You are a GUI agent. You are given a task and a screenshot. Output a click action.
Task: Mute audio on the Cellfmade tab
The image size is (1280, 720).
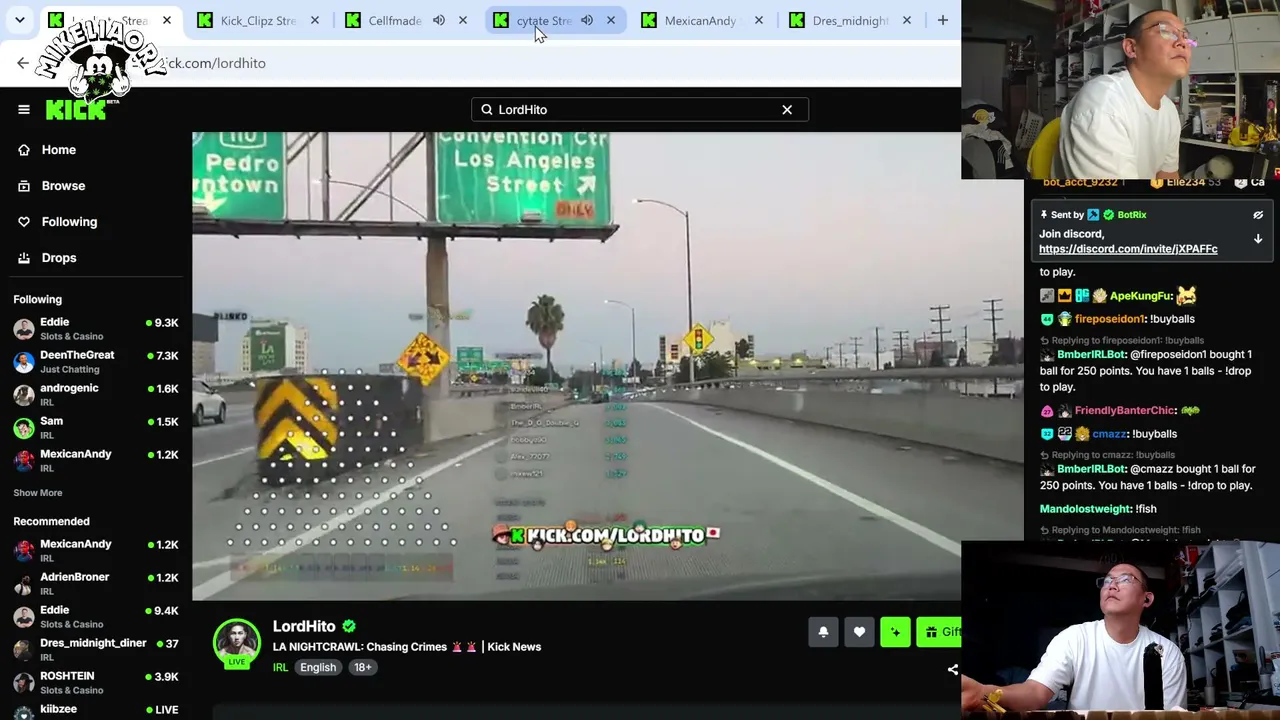pos(439,20)
